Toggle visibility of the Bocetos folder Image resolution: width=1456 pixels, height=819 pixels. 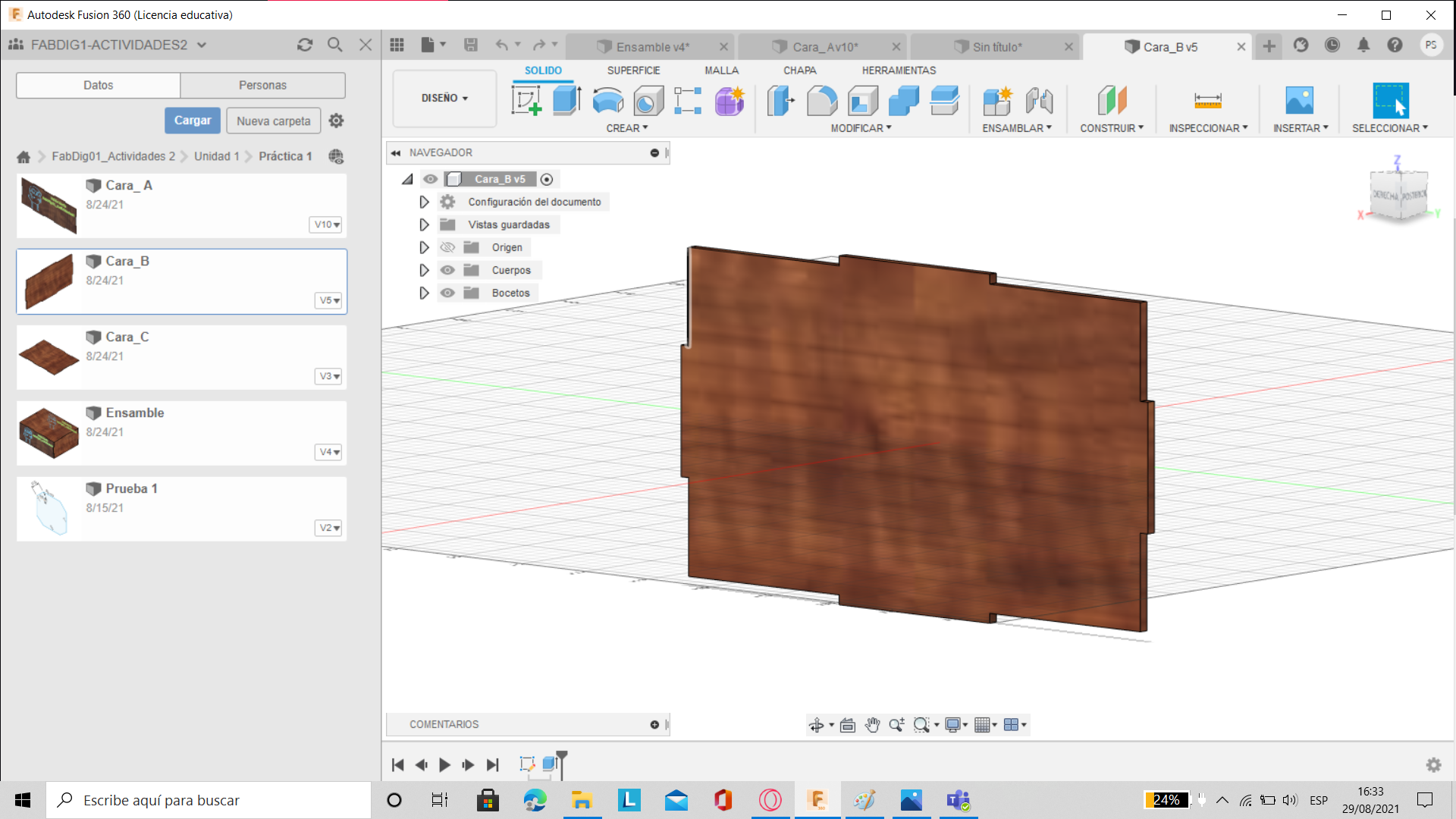point(447,293)
